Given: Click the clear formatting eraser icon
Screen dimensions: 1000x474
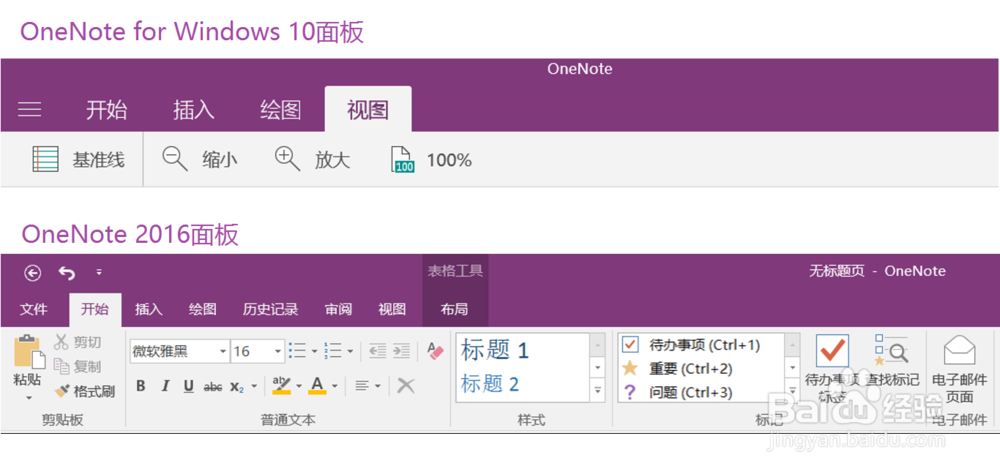Looking at the screenshot, I should click(436, 350).
